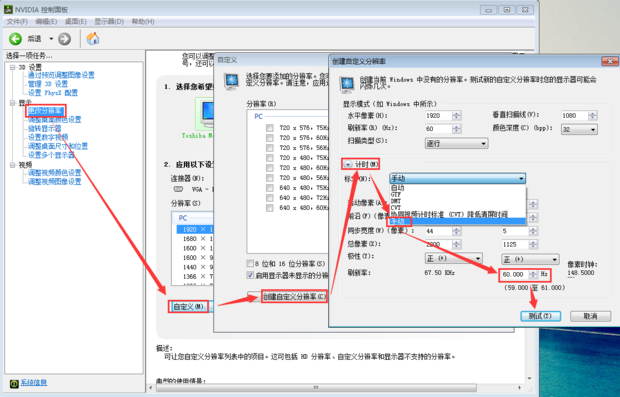Select the 1920 resolution row in the list
Screen dimensions: 620x397
pyautogui.click(x=195, y=229)
